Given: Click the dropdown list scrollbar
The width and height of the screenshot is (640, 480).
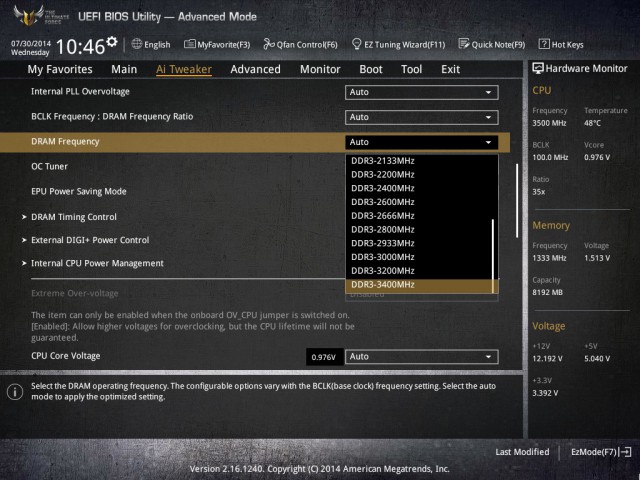Looking at the screenshot, I should click(x=493, y=256).
